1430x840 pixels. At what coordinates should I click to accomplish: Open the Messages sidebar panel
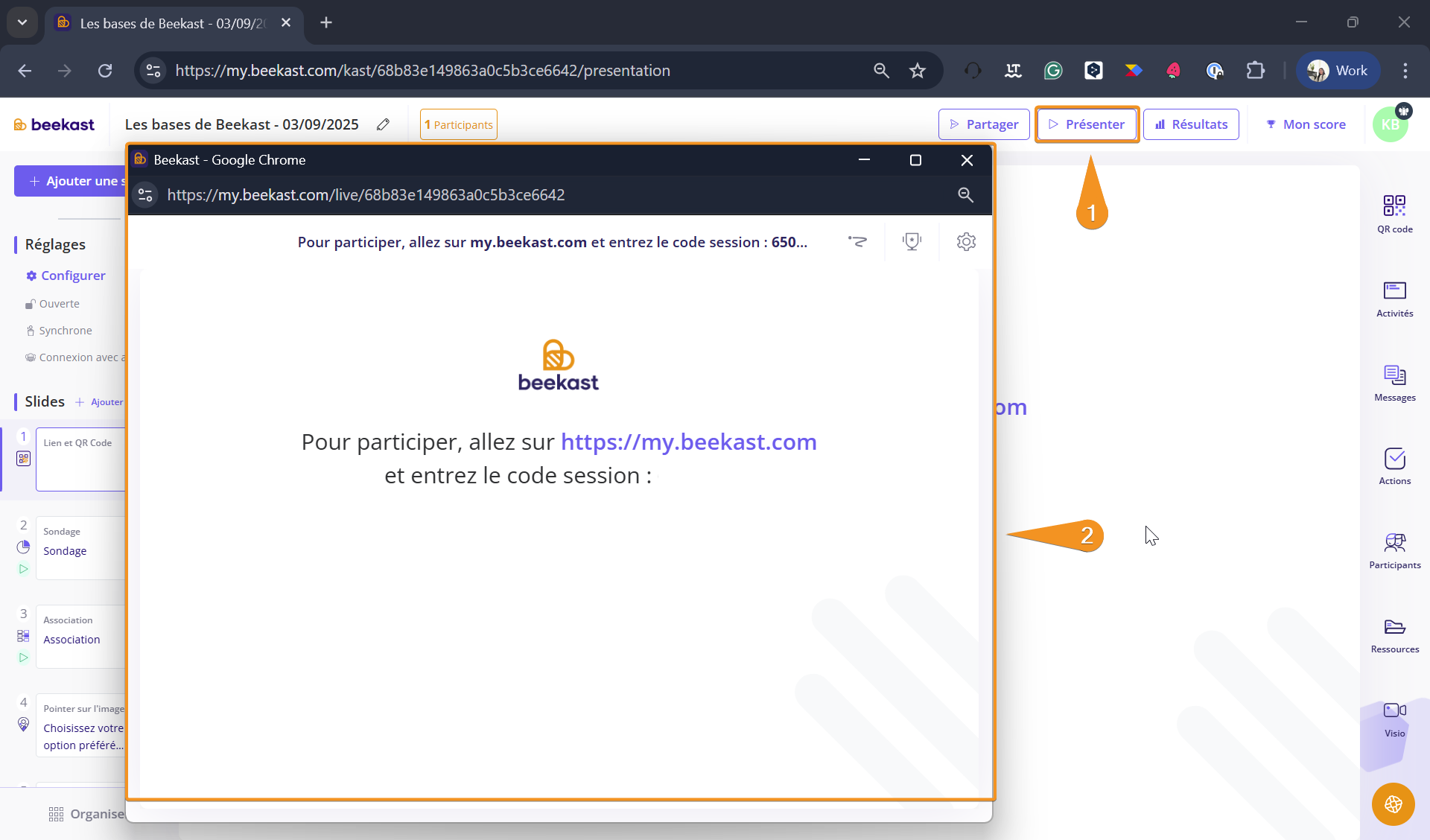(1394, 383)
